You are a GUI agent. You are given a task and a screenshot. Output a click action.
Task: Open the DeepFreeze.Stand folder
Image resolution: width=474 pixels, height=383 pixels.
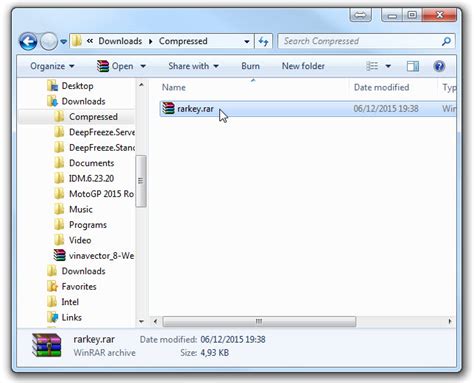(x=102, y=147)
